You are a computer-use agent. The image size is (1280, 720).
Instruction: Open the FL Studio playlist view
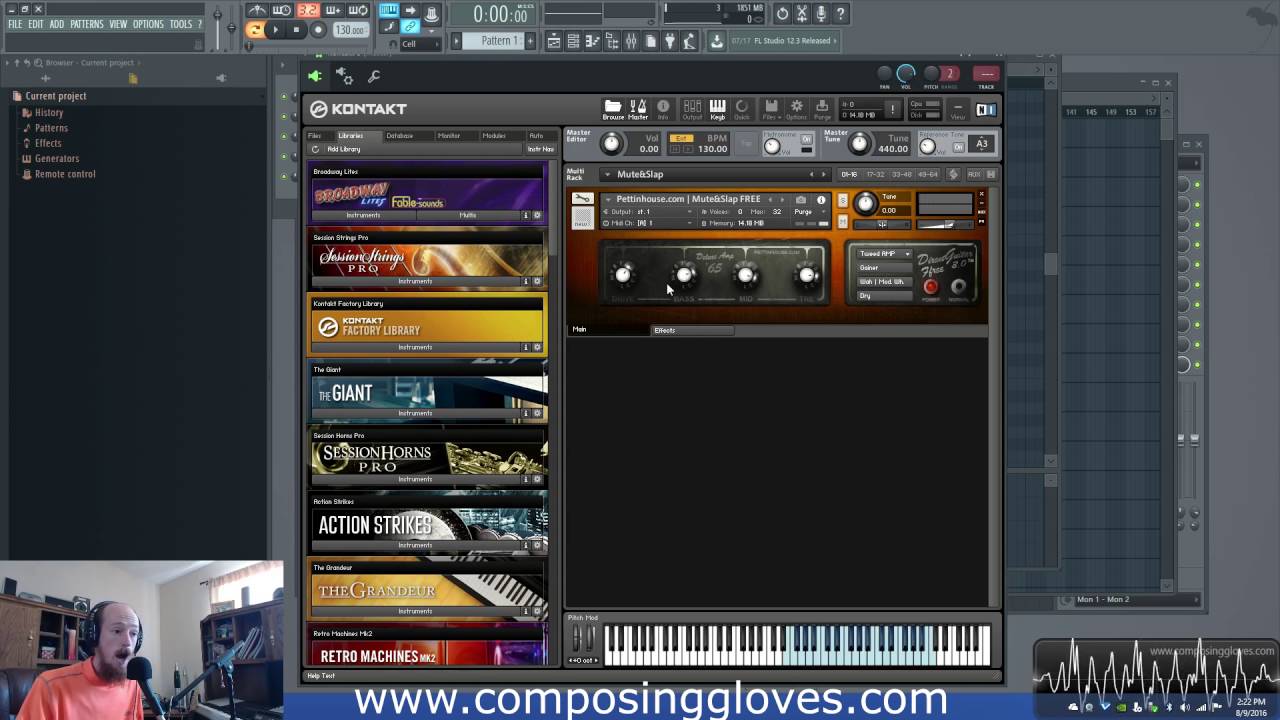[553, 41]
